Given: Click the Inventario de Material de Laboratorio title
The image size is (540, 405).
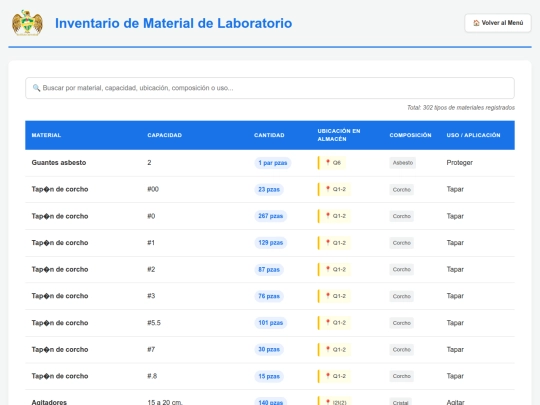Looking at the screenshot, I should click(x=174, y=23).
